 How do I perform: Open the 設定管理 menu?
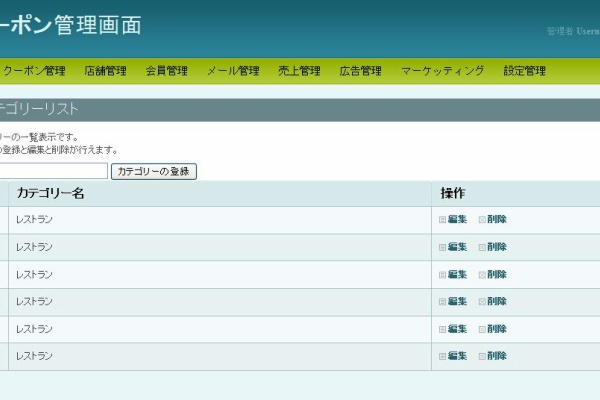coord(525,71)
